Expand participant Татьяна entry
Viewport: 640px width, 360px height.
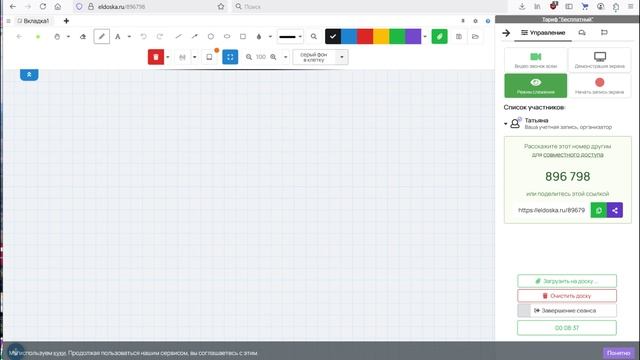tap(505, 124)
